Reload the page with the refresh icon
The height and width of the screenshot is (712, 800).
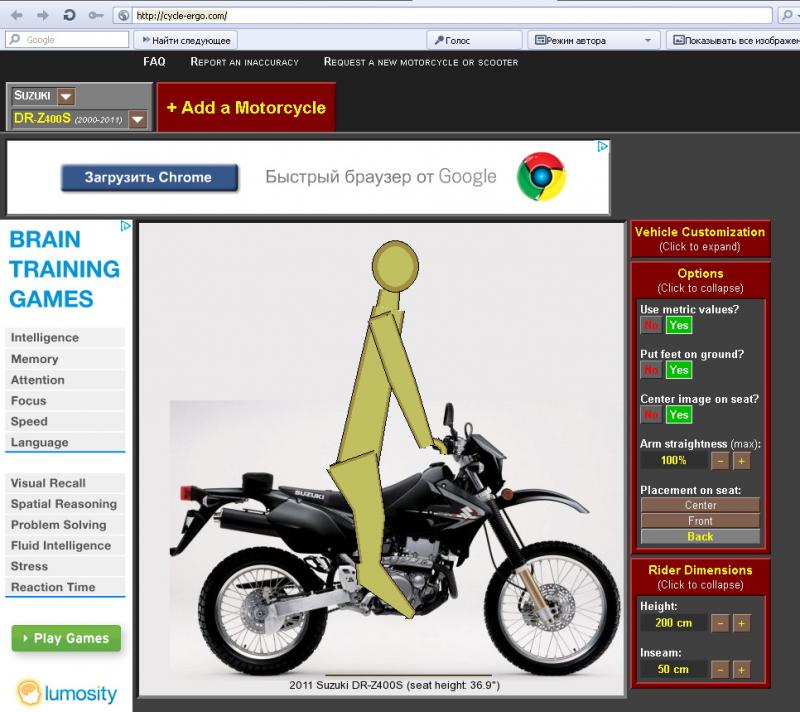click(69, 15)
